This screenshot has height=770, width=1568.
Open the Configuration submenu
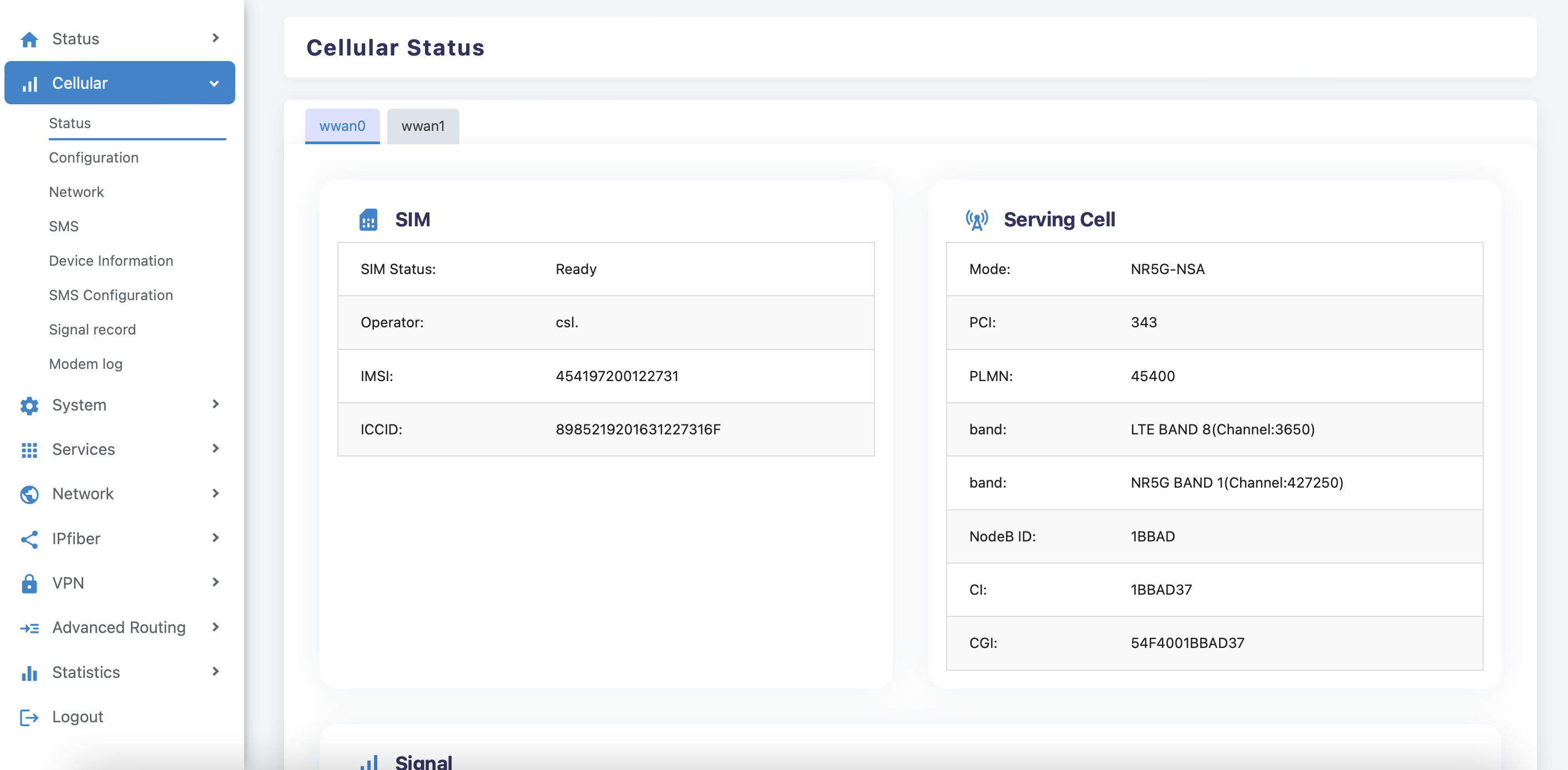[94, 157]
